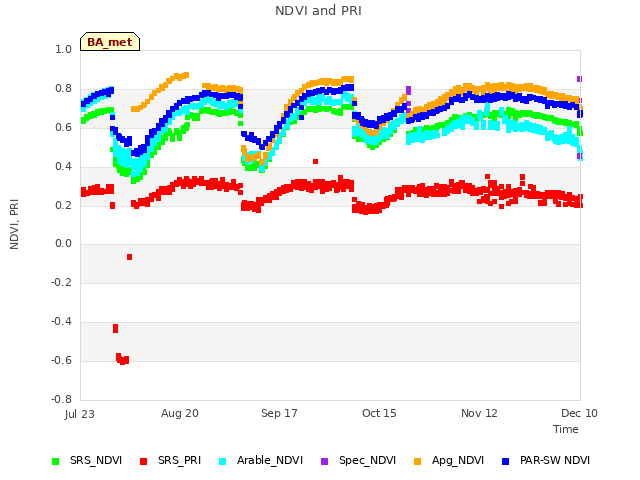This screenshot has height=480, width=640.
Task: Click the isolated red point just below 0.0
Action: pyautogui.click(x=129, y=257)
